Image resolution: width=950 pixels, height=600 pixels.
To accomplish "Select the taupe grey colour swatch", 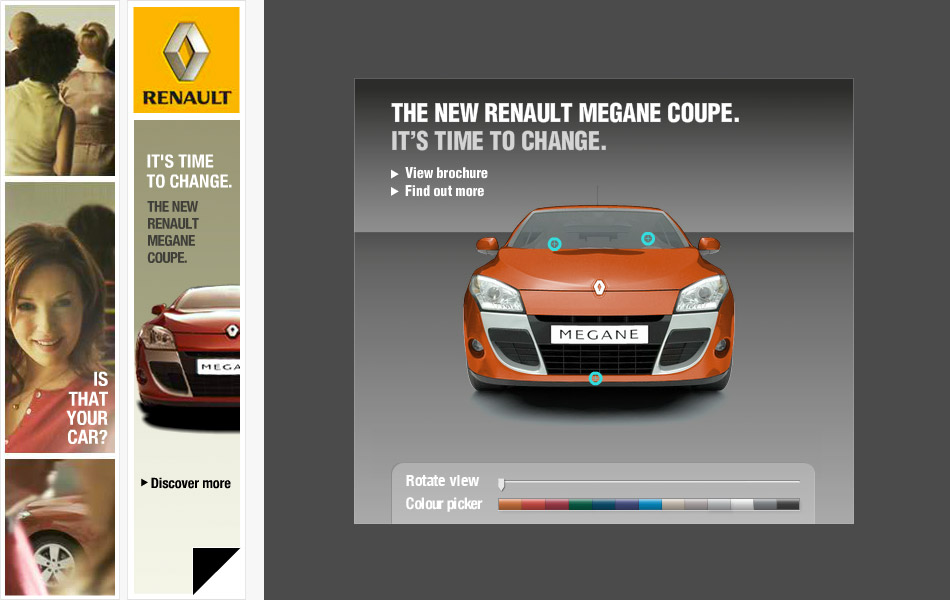I will tap(696, 504).
